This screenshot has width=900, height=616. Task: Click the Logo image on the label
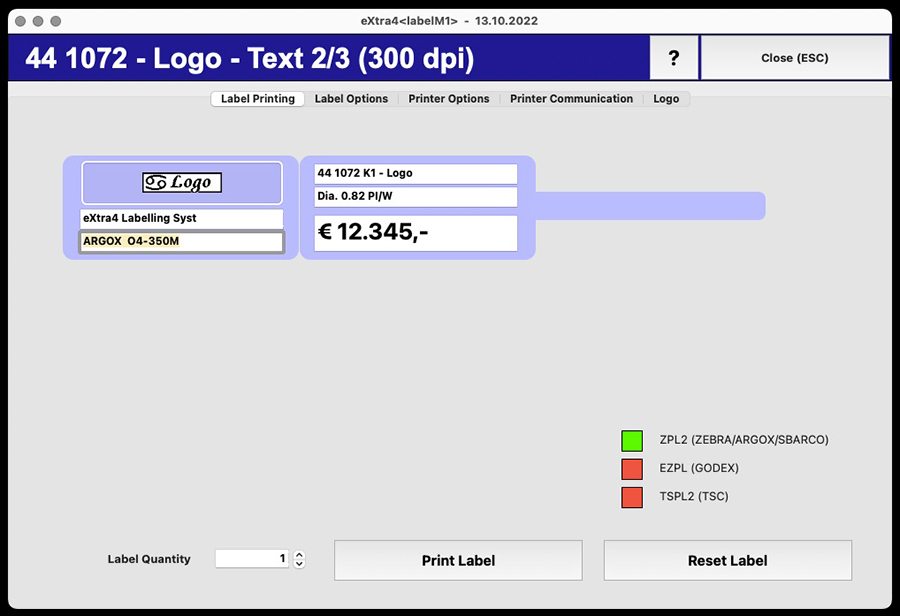[181, 182]
